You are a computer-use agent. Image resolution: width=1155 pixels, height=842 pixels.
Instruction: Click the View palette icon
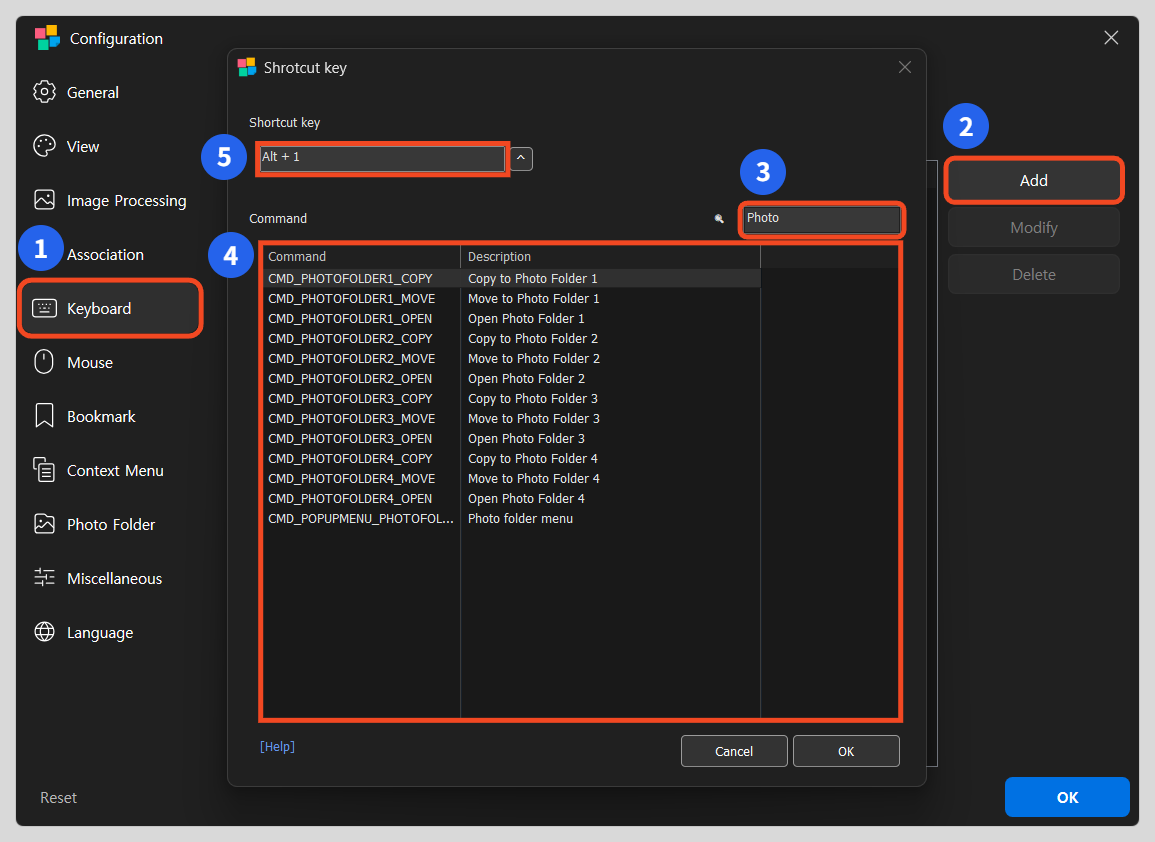pyautogui.click(x=44, y=146)
